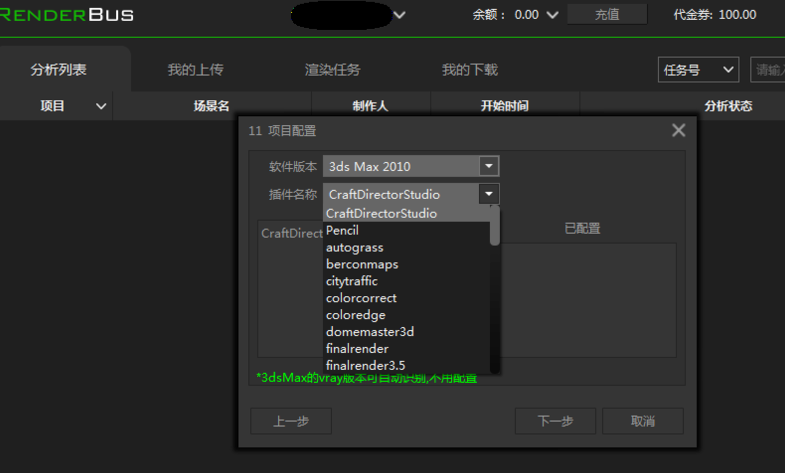Image resolution: width=785 pixels, height=473 pixels.
Task: Click 下一步 next step button
Action: pyautogui.click(x=555, y=421)
